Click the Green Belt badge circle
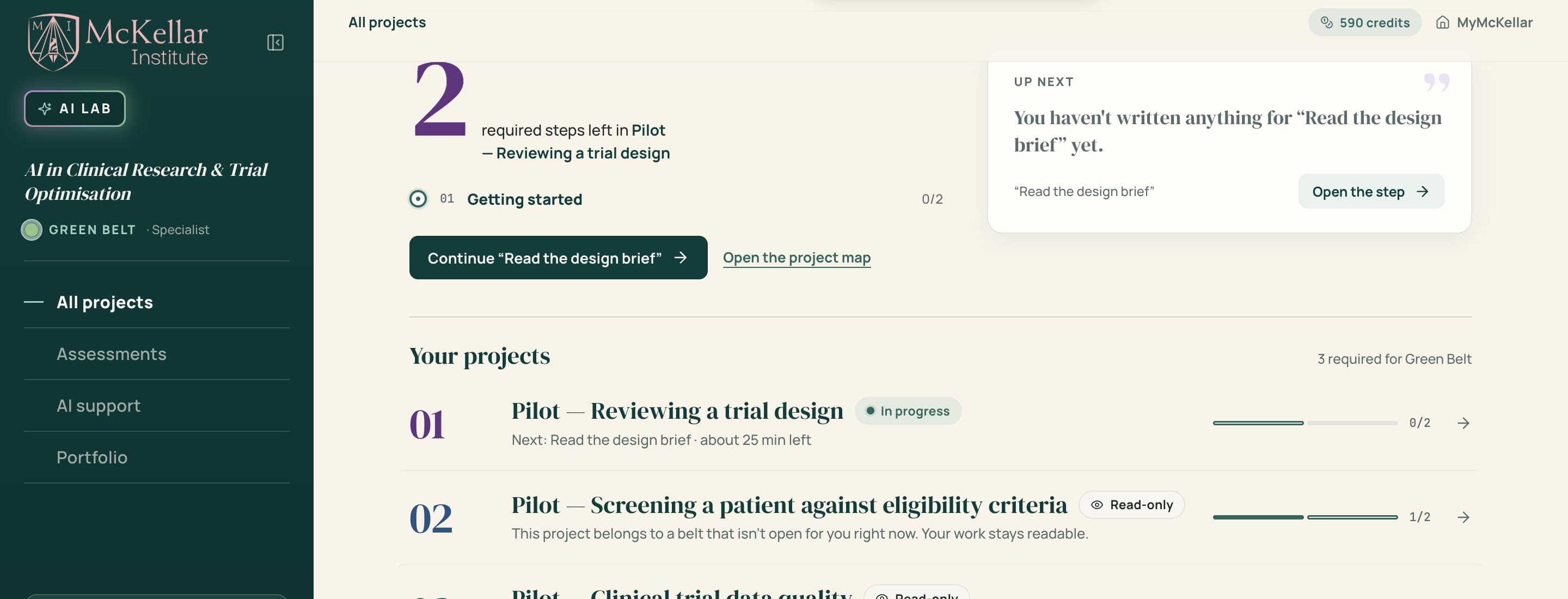1568x599 pixels. (x=32, y=229)
